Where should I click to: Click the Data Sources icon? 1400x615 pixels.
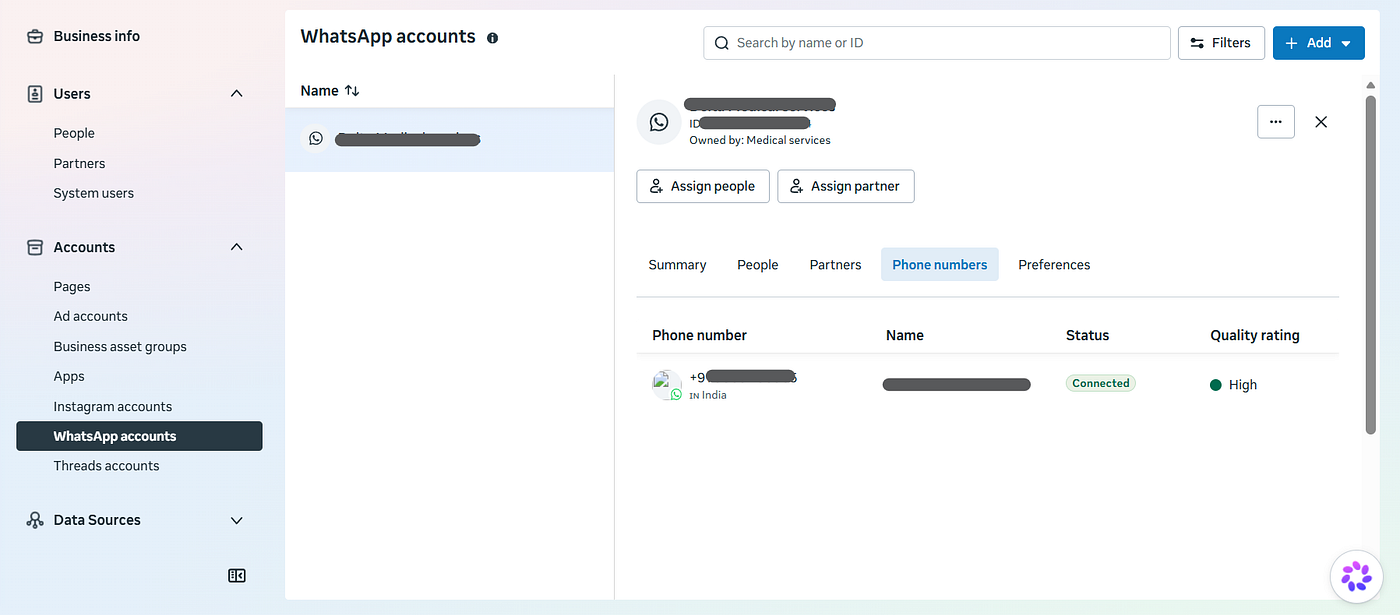(35, 520)
